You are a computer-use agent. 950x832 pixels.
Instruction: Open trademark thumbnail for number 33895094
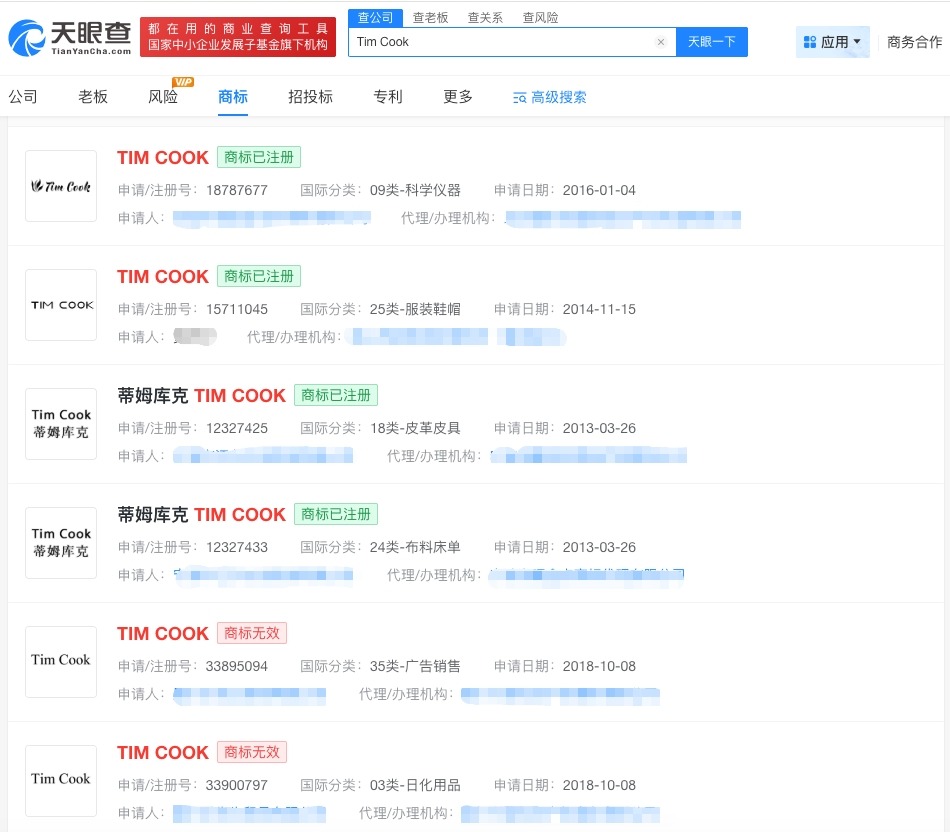coord(61,662)
